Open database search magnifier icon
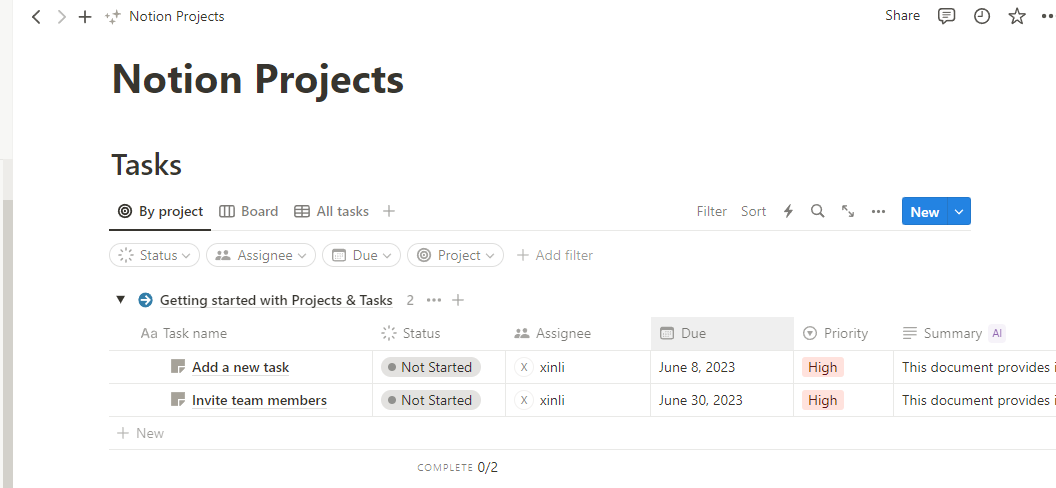Image resolution: width=1056 pixels, height=488 pixels. [817, 211]
